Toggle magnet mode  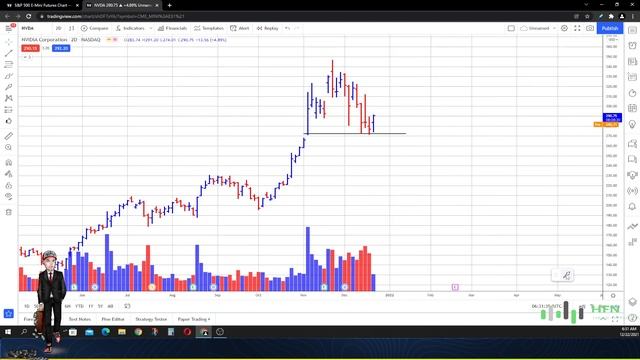click(9, 162)
